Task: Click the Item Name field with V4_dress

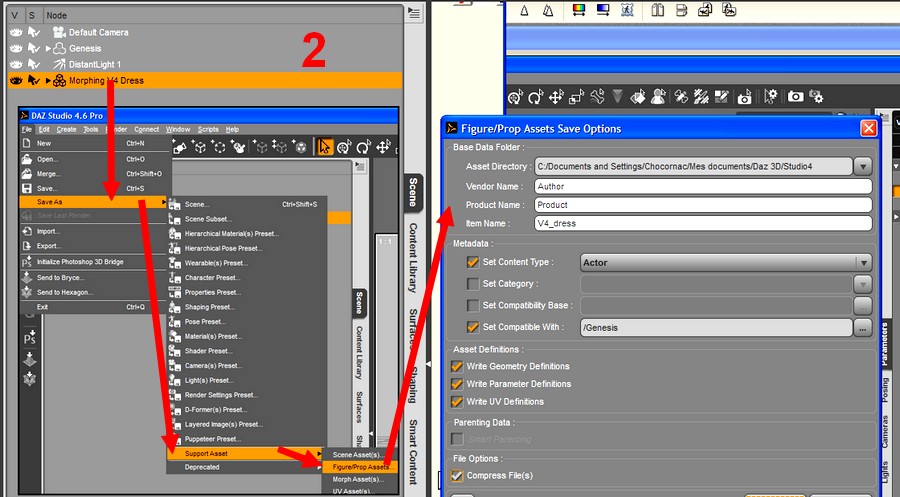Action: tap(703, 223)
